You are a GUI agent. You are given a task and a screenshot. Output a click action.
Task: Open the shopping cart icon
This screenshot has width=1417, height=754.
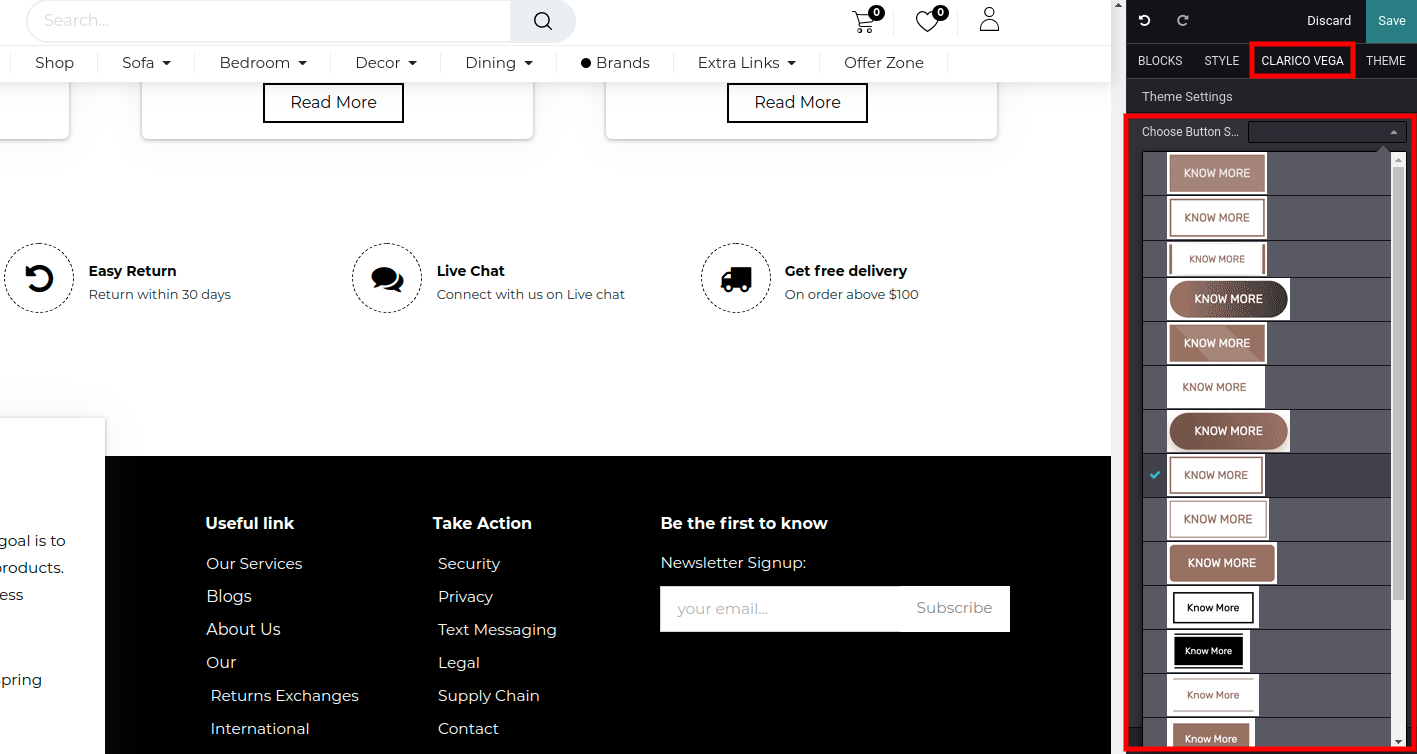click(x=864, y=22)
